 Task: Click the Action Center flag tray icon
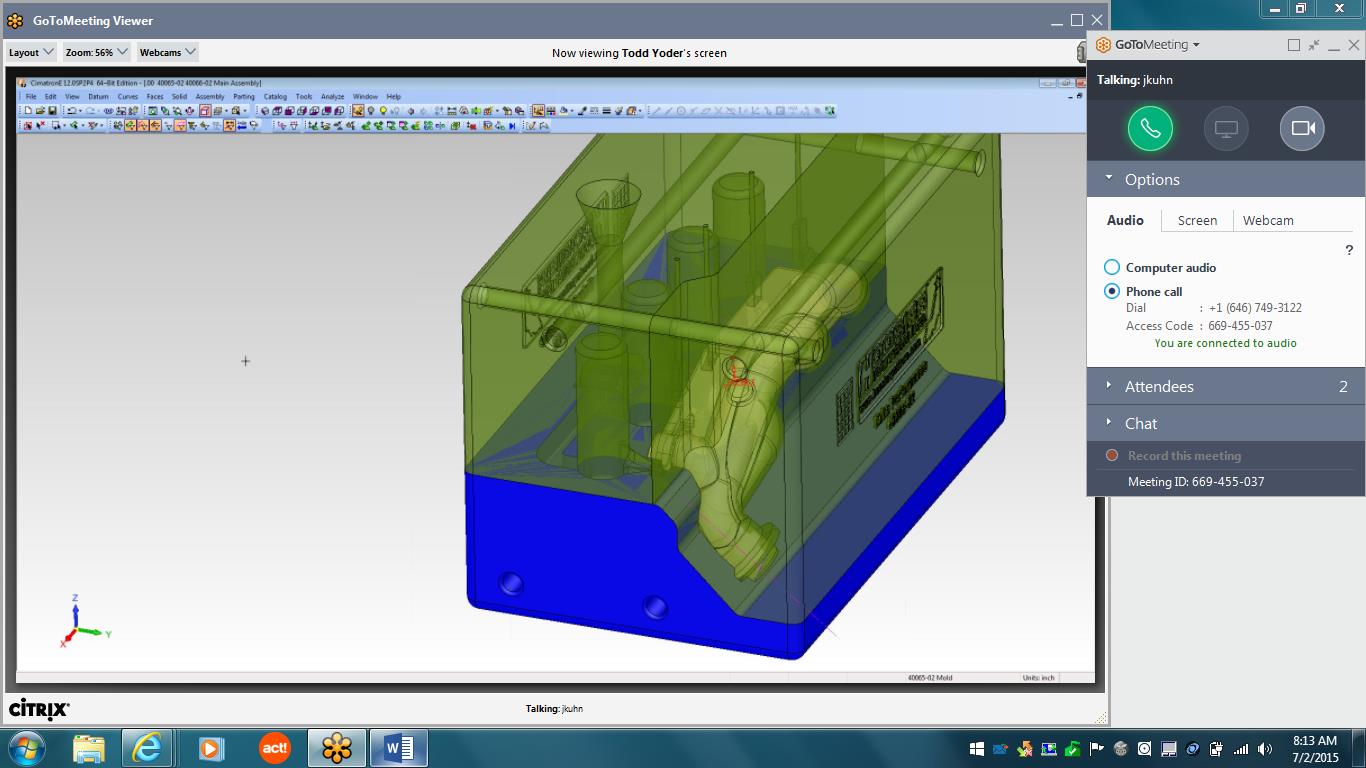pos(1096,749)
